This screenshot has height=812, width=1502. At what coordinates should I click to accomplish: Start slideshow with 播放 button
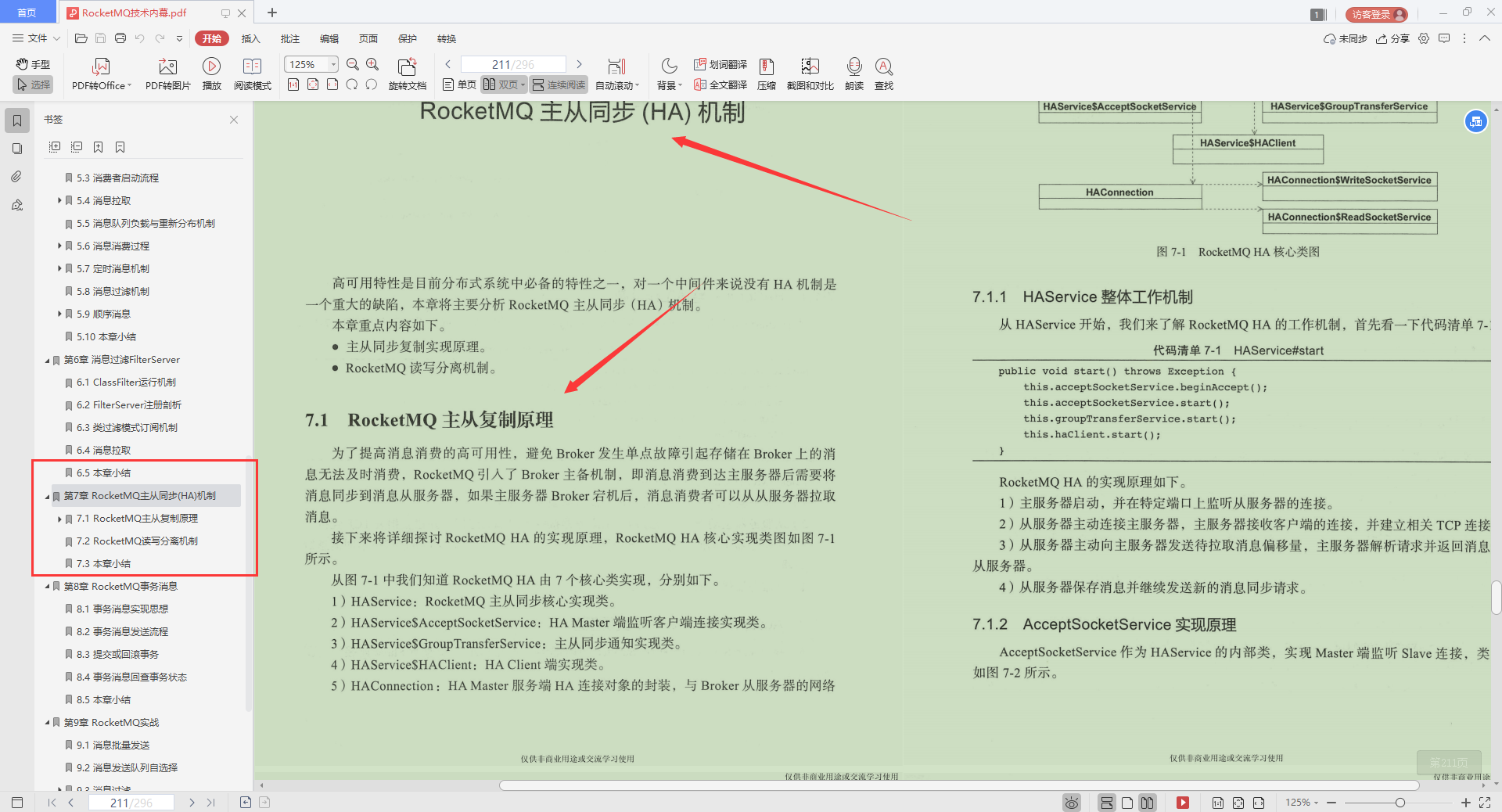click(211, 74)
